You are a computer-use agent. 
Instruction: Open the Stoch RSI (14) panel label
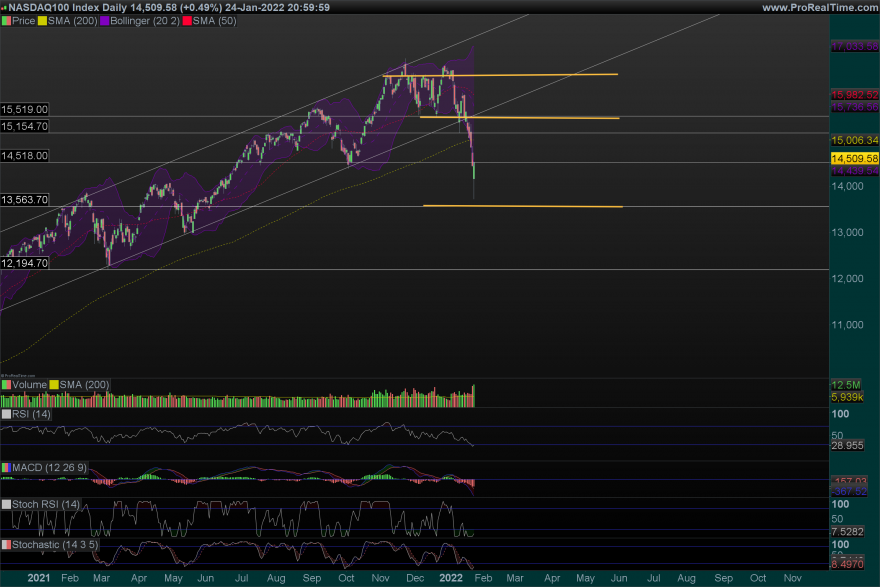point(46,504)
